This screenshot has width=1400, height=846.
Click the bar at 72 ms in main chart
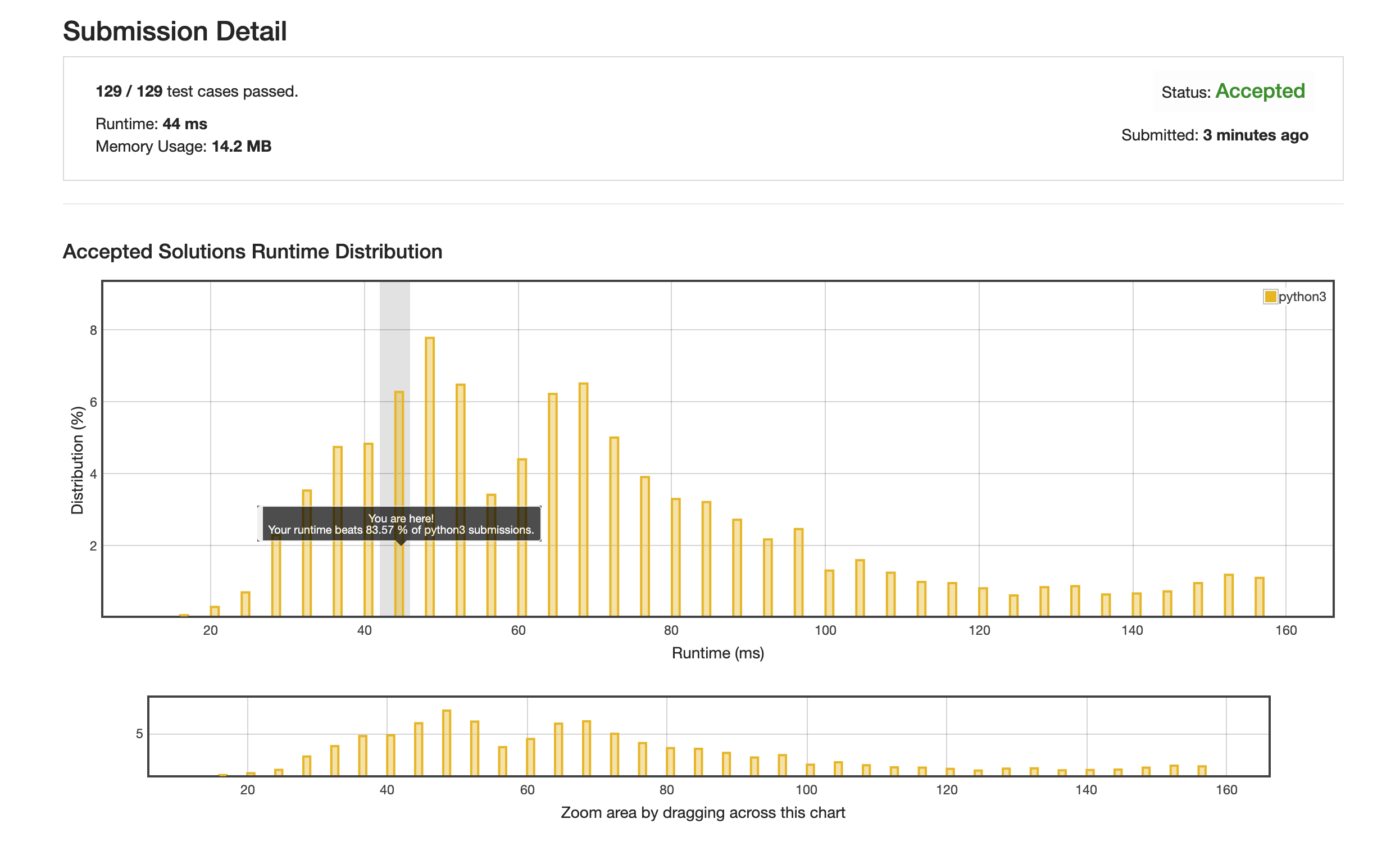[613, 527]
